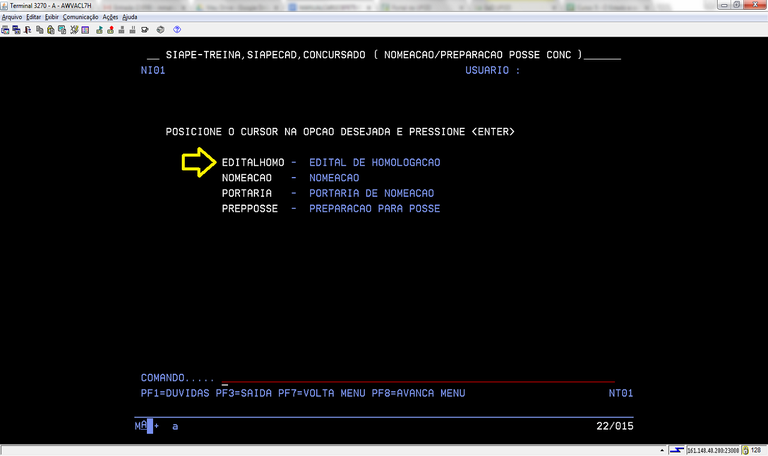Select the PREPPOSSE option code

(250, 209)
